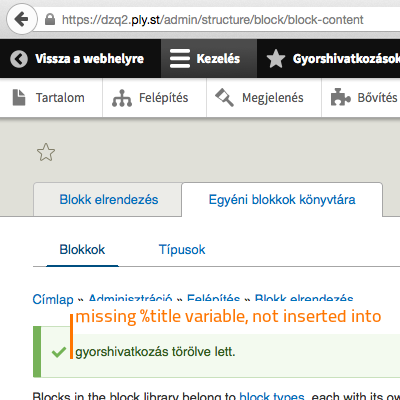Click the Gyorshivatkozások star icon

[x=276, y=59]
